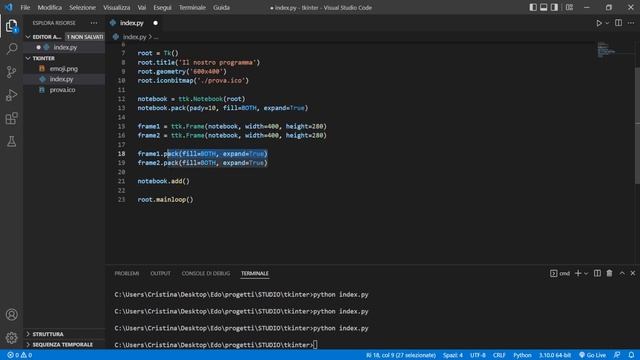Screen dimensions: 640x360
Task: Open the Run and Debug view
Action: (11, 95)
